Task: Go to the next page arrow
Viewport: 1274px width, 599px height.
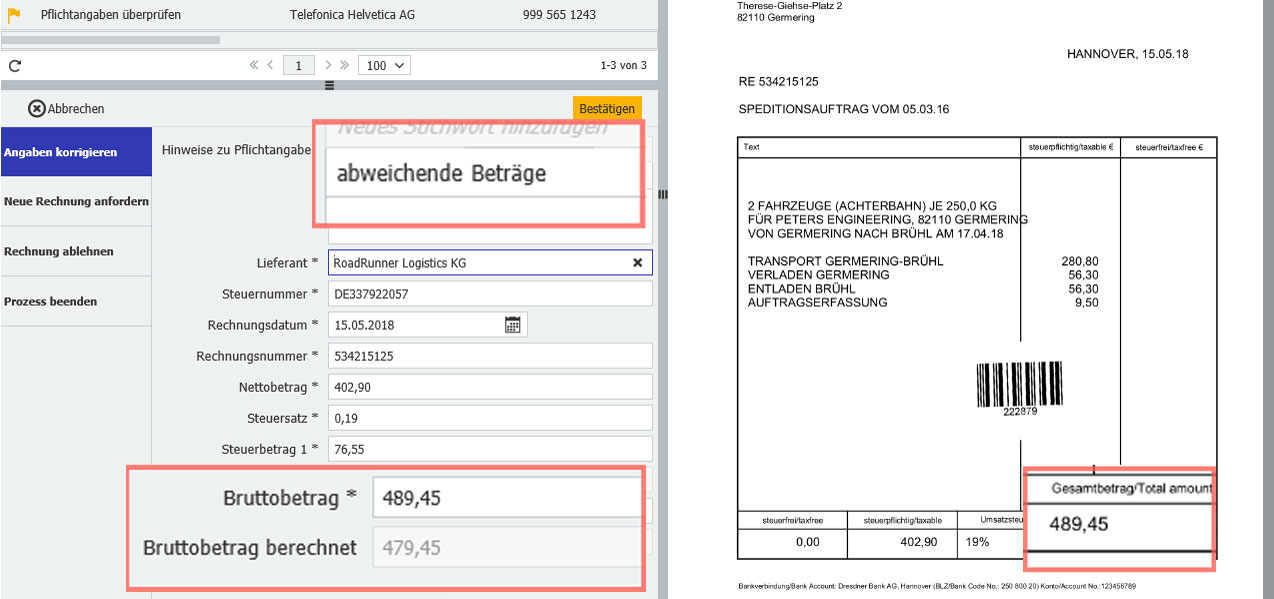Action: click(x=328, y=65)
